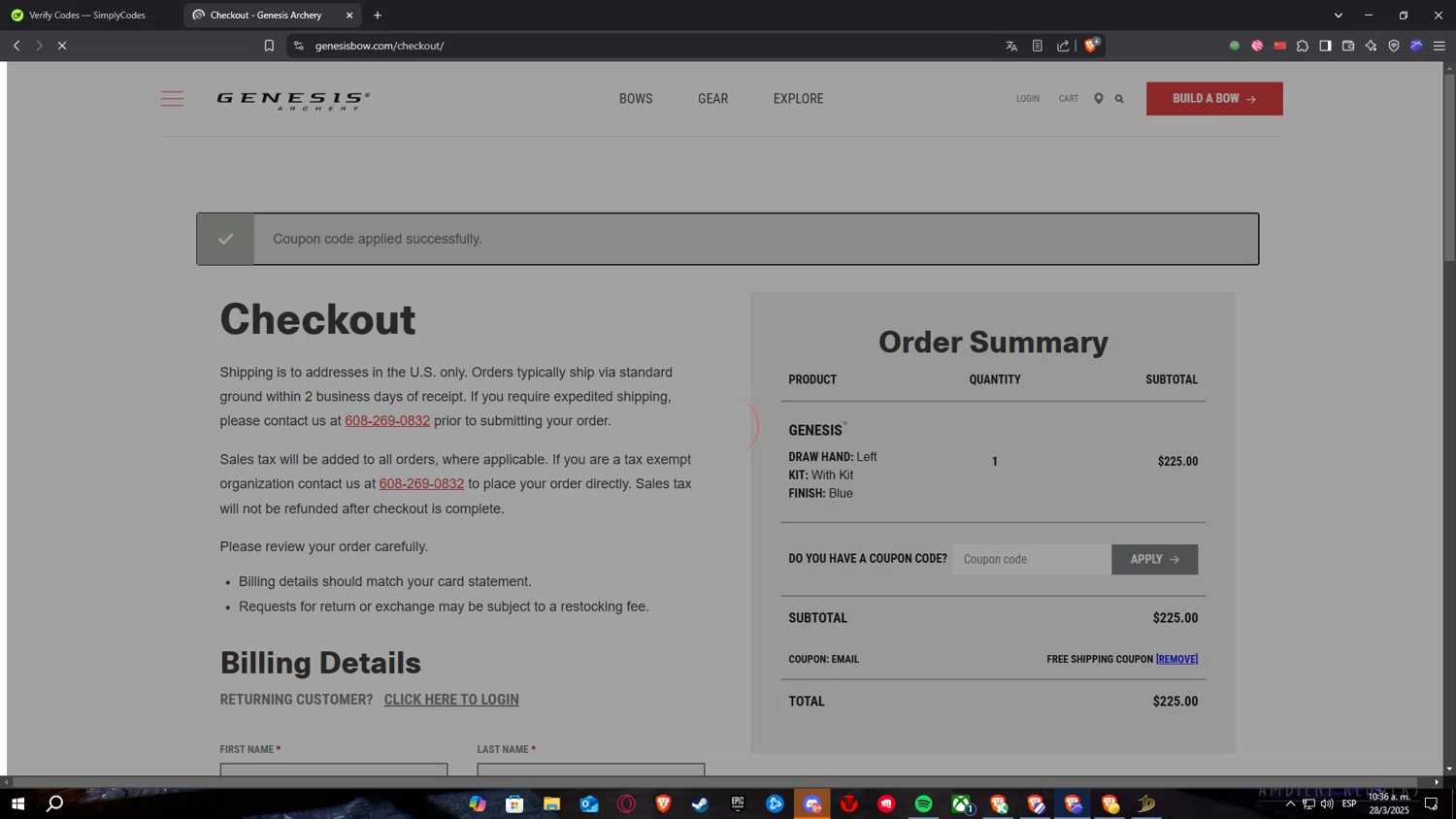Open Epic Games launcher from taskbar
Screen dimensions: 1456x819
tap(738, 803)
